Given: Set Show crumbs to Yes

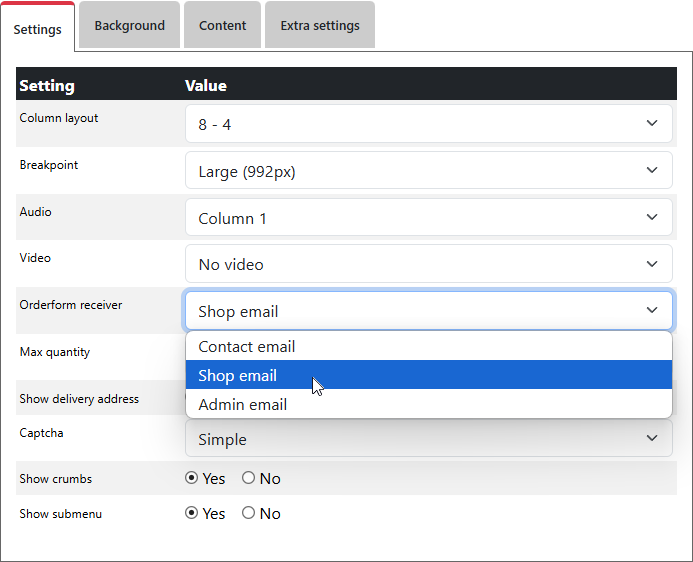Looking at the screenshot, I should [192, 478].
